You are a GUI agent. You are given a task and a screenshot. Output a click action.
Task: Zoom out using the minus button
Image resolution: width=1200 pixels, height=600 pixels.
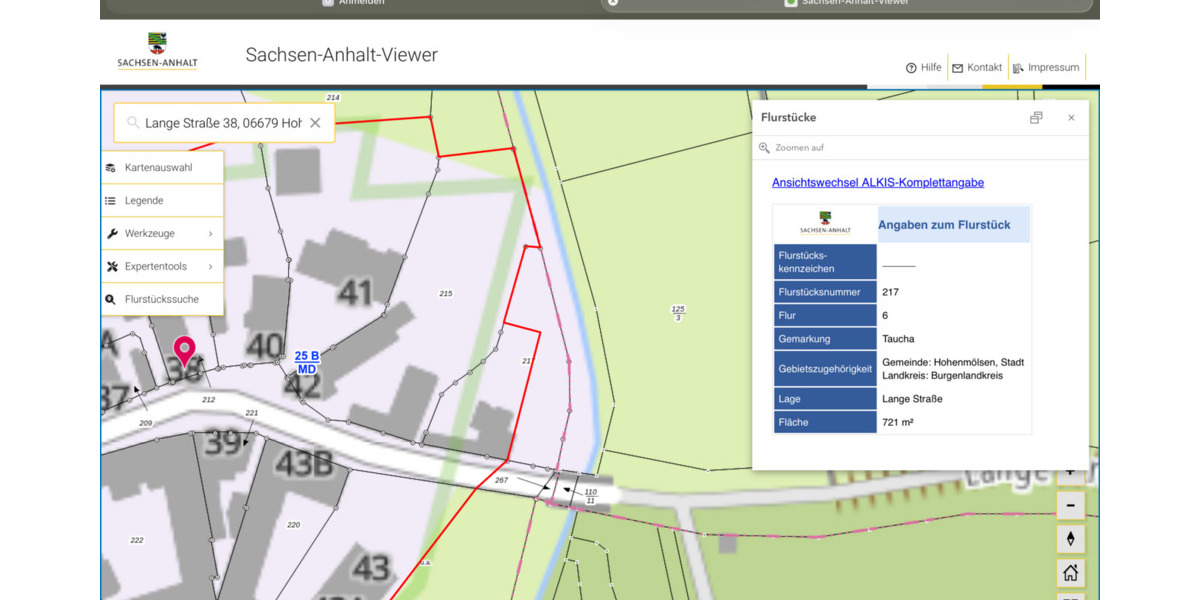pyautogui.click(x=1070, y=505)
